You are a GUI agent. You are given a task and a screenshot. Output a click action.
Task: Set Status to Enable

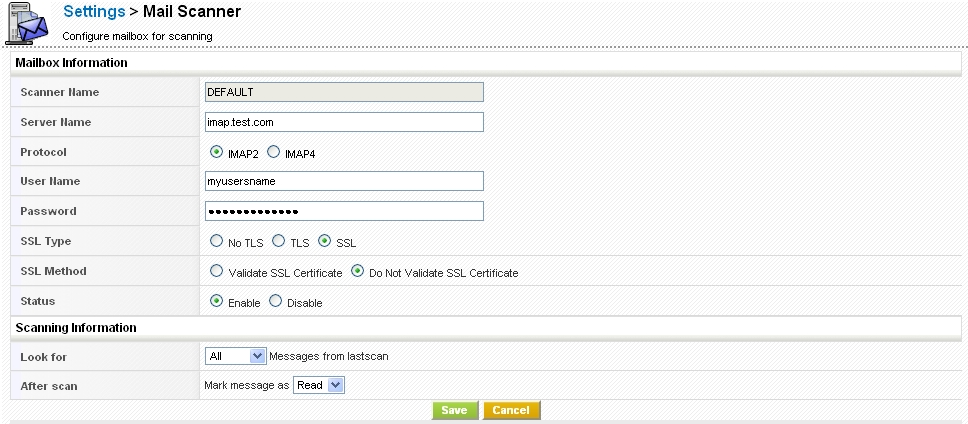click(216, 301)
